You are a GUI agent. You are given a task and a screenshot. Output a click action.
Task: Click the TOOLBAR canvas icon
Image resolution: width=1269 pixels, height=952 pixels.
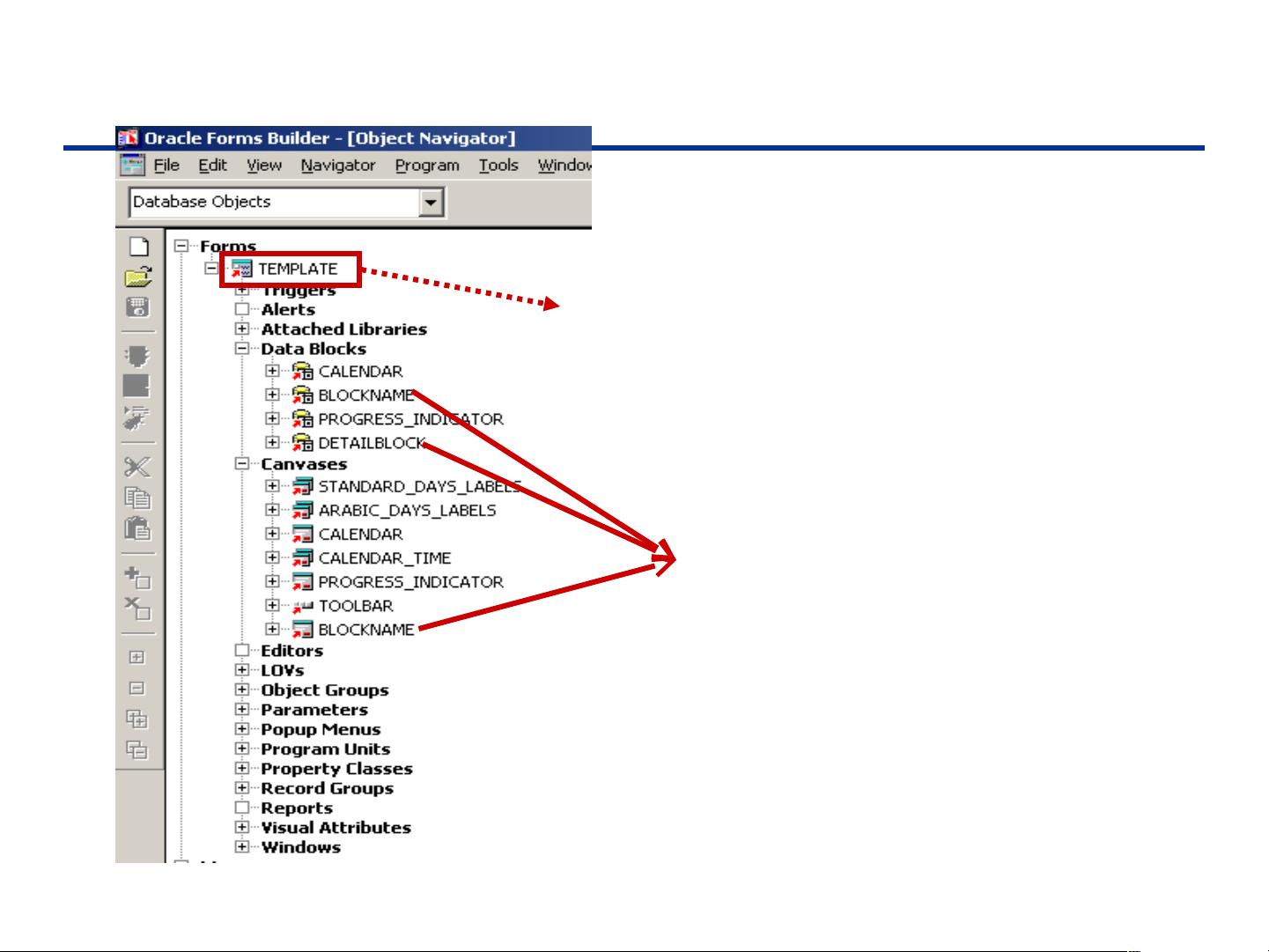coord(303,607)
